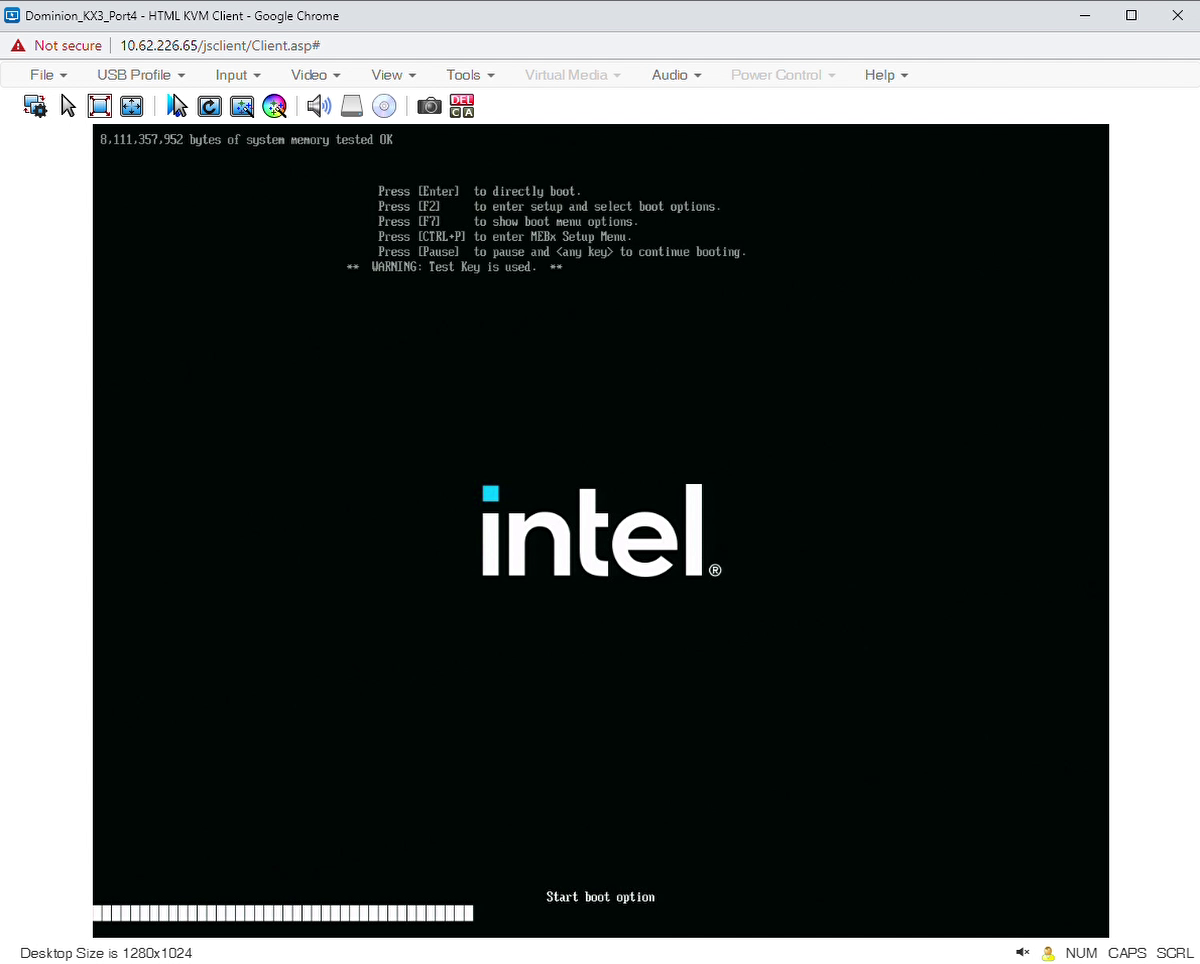Click 'Start boot option' text
1200x964 pixels.
(x=600, y=897)
